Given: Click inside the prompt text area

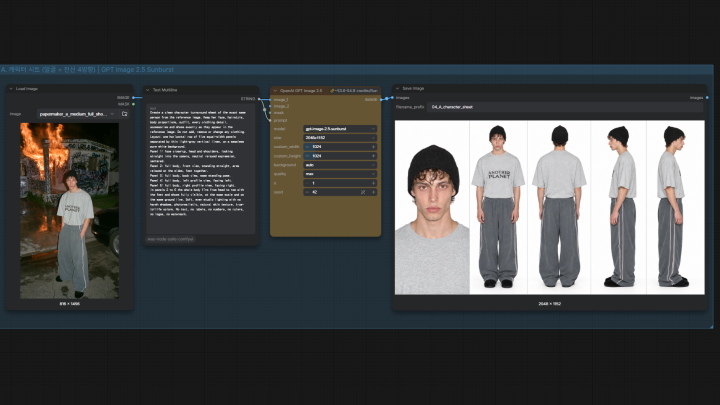Looking at the screenshot, I should [201, 169].
